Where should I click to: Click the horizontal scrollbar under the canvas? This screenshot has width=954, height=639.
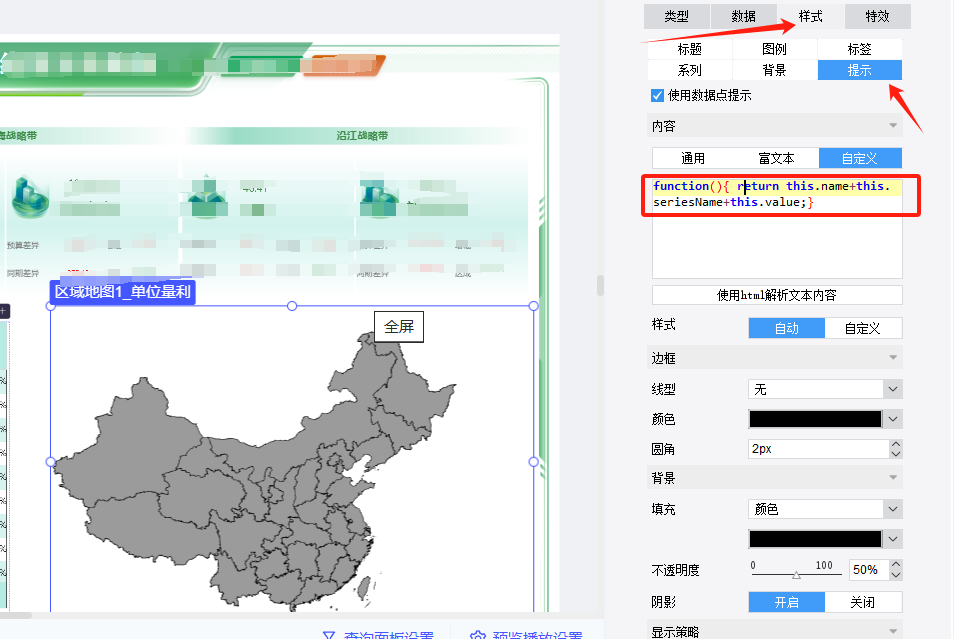(x=16, y=615)
